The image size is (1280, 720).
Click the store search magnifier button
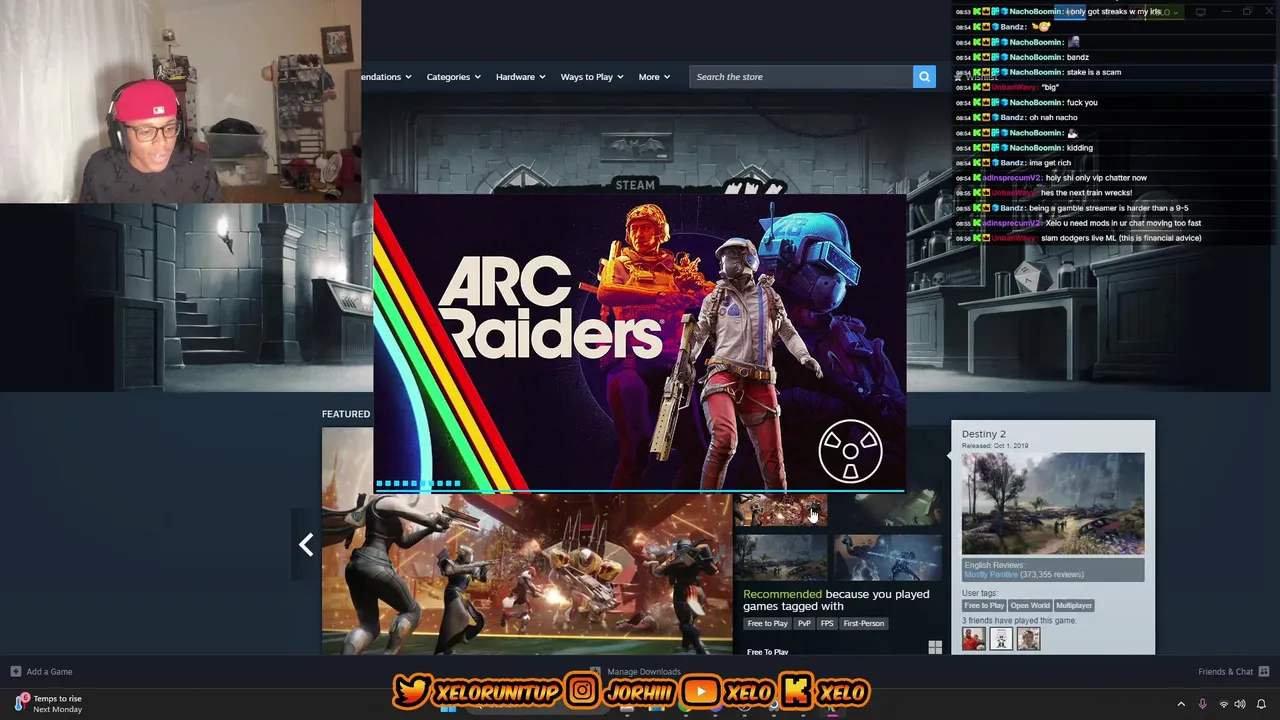coord(924,77)
